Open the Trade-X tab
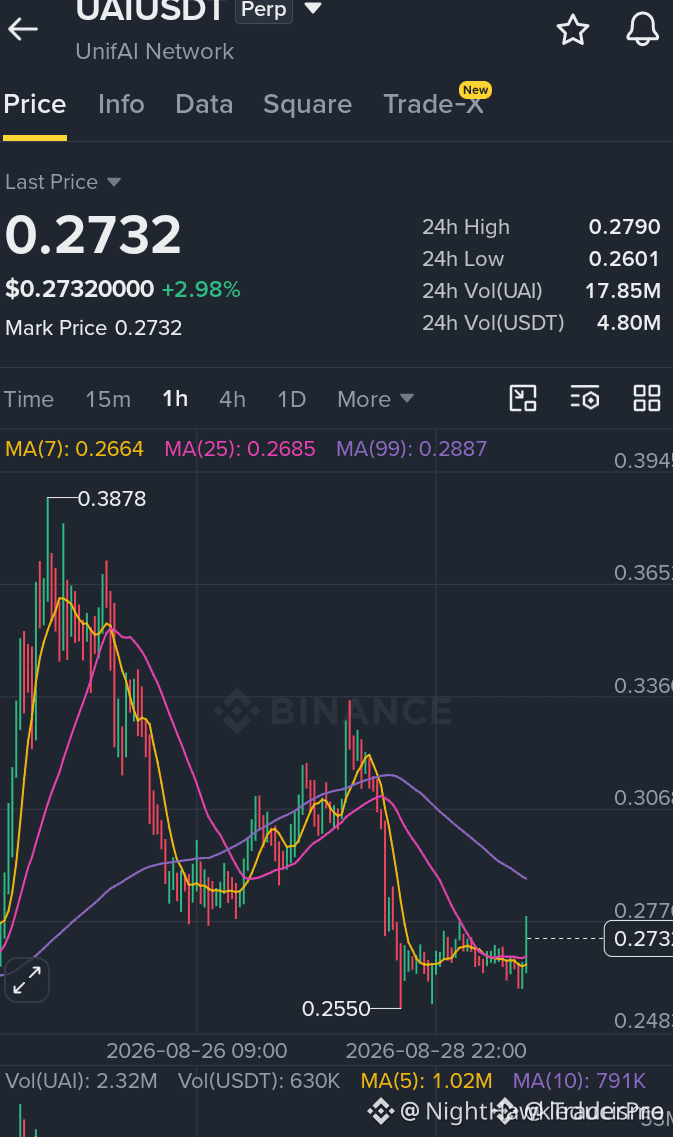Image resolution: width=673 pixels, height=1137 pixels. (x=433, y=104)
